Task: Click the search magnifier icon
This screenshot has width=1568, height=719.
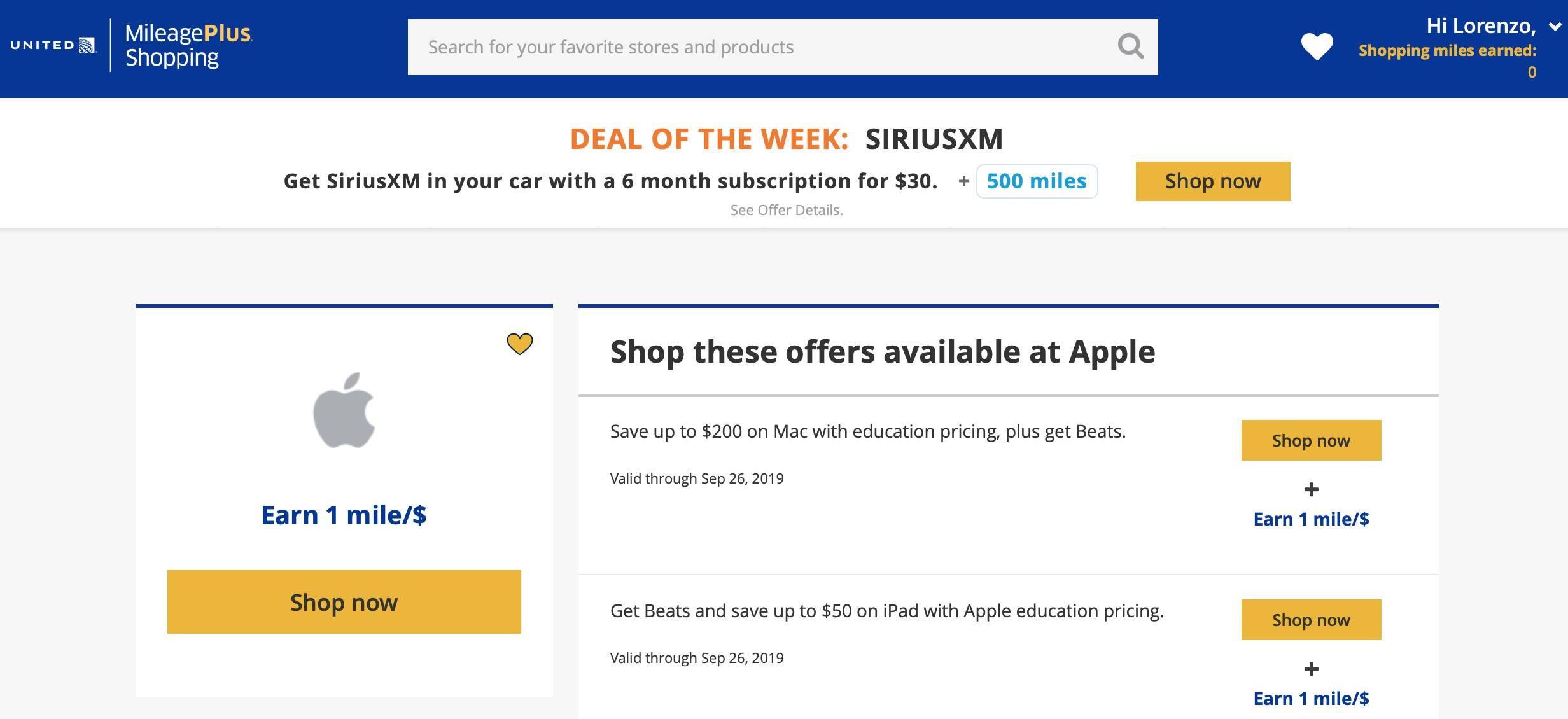Action: [1130, 46]
